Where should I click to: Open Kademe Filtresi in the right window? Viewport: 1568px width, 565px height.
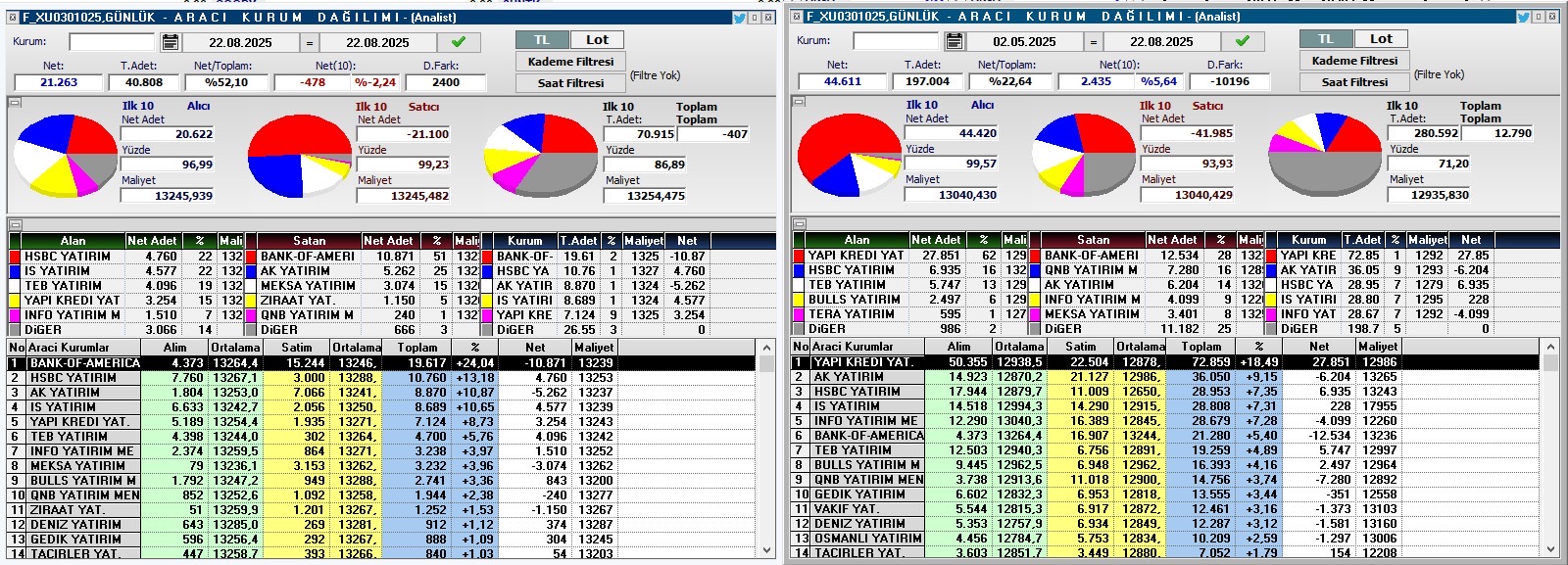1354,61
